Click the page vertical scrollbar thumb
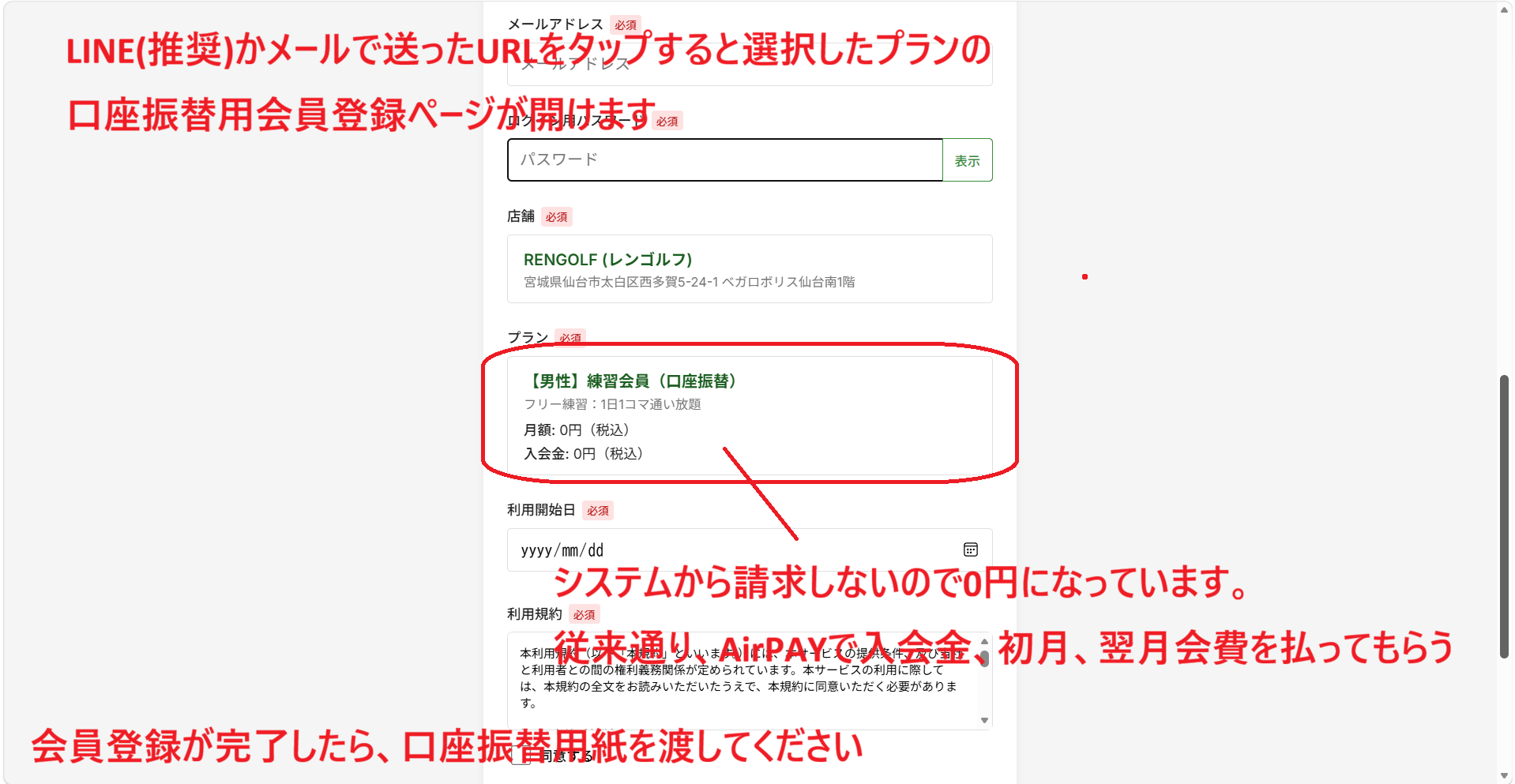The image size is (1515, 784). tap(1504, 517)
